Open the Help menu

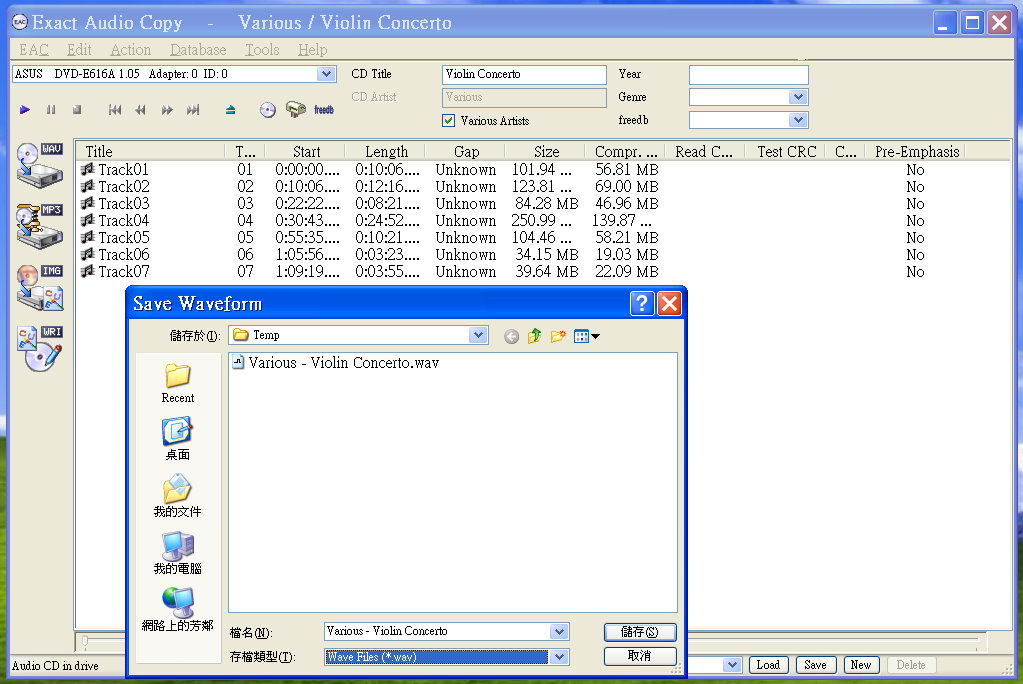[313, 50]
